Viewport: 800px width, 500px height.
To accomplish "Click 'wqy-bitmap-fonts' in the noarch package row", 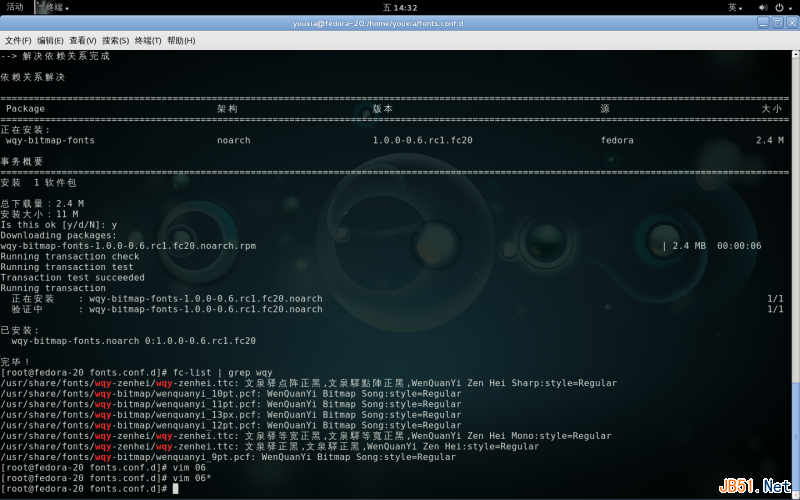I will (51, 140).
